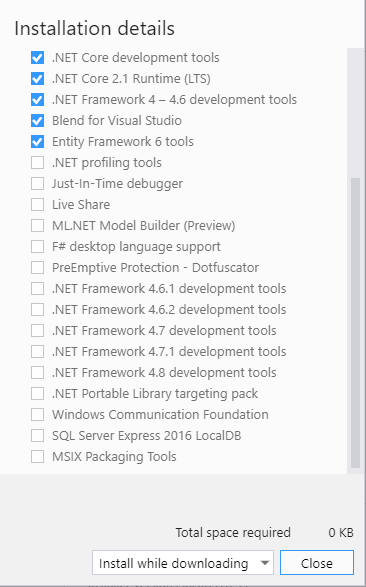Image resolution: width=366 pixels, height=587 pixels.
Task: Check .NET Framework 4.7 development tools
Action: [x=37, y=331]
